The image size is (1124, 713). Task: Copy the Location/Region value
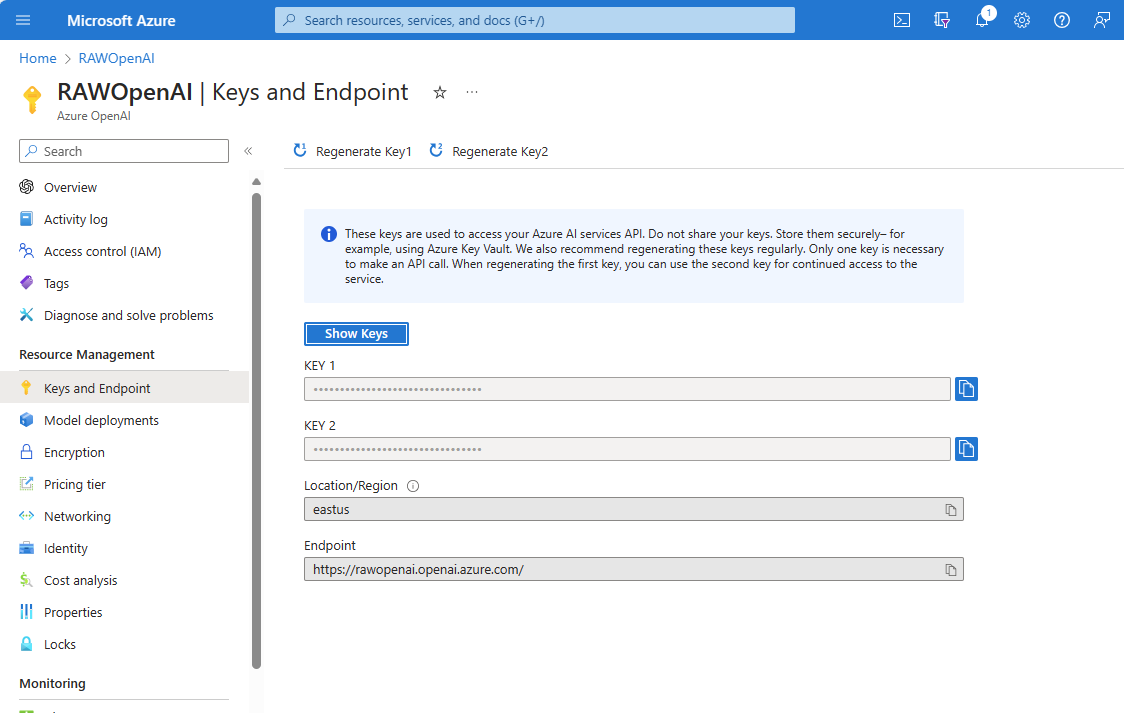click(951, 509)
